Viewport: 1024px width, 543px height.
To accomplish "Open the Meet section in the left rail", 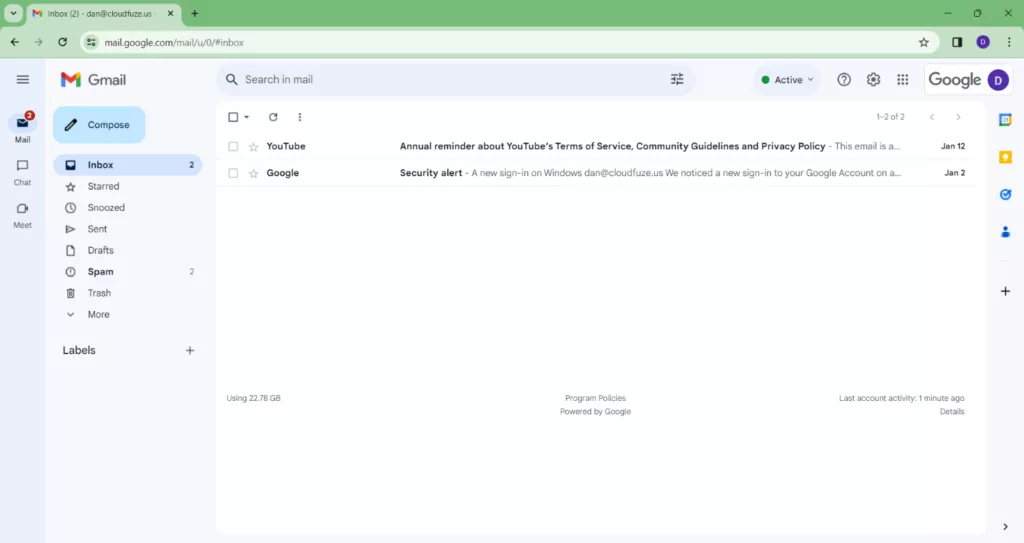I will tap(23, 215).
